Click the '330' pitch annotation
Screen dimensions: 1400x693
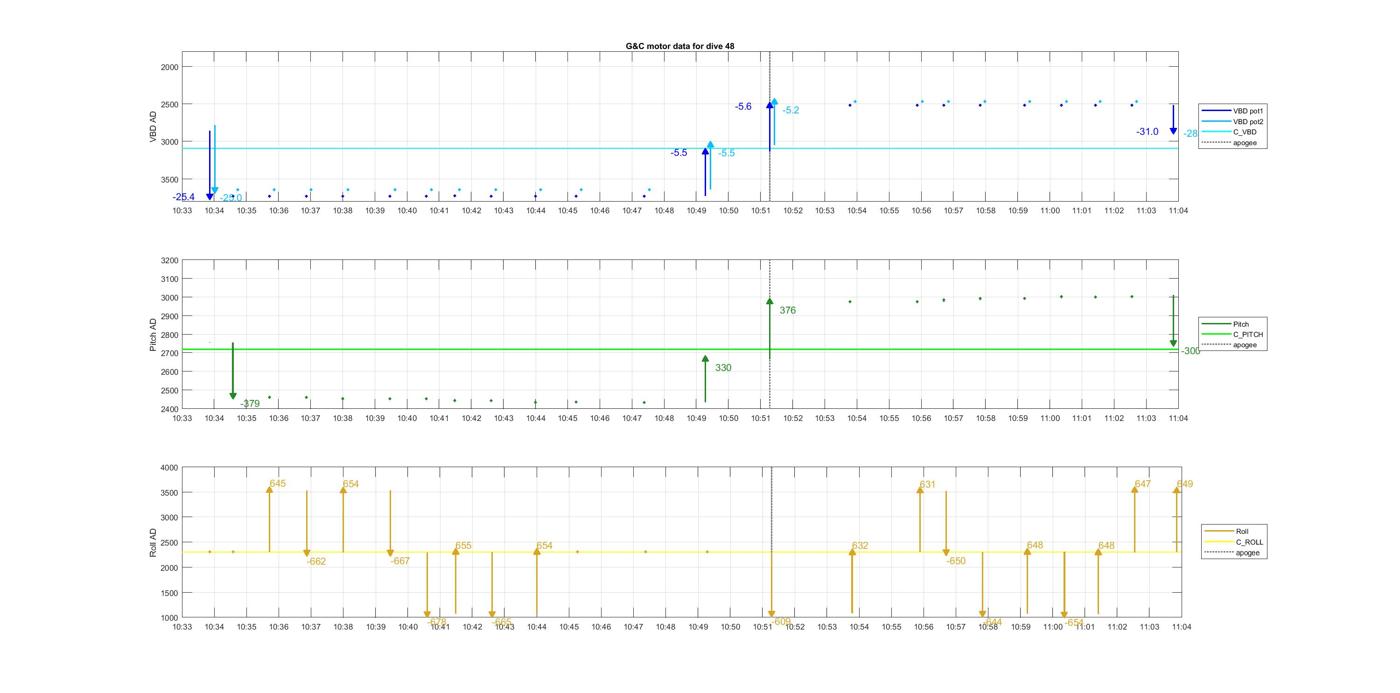723,368
